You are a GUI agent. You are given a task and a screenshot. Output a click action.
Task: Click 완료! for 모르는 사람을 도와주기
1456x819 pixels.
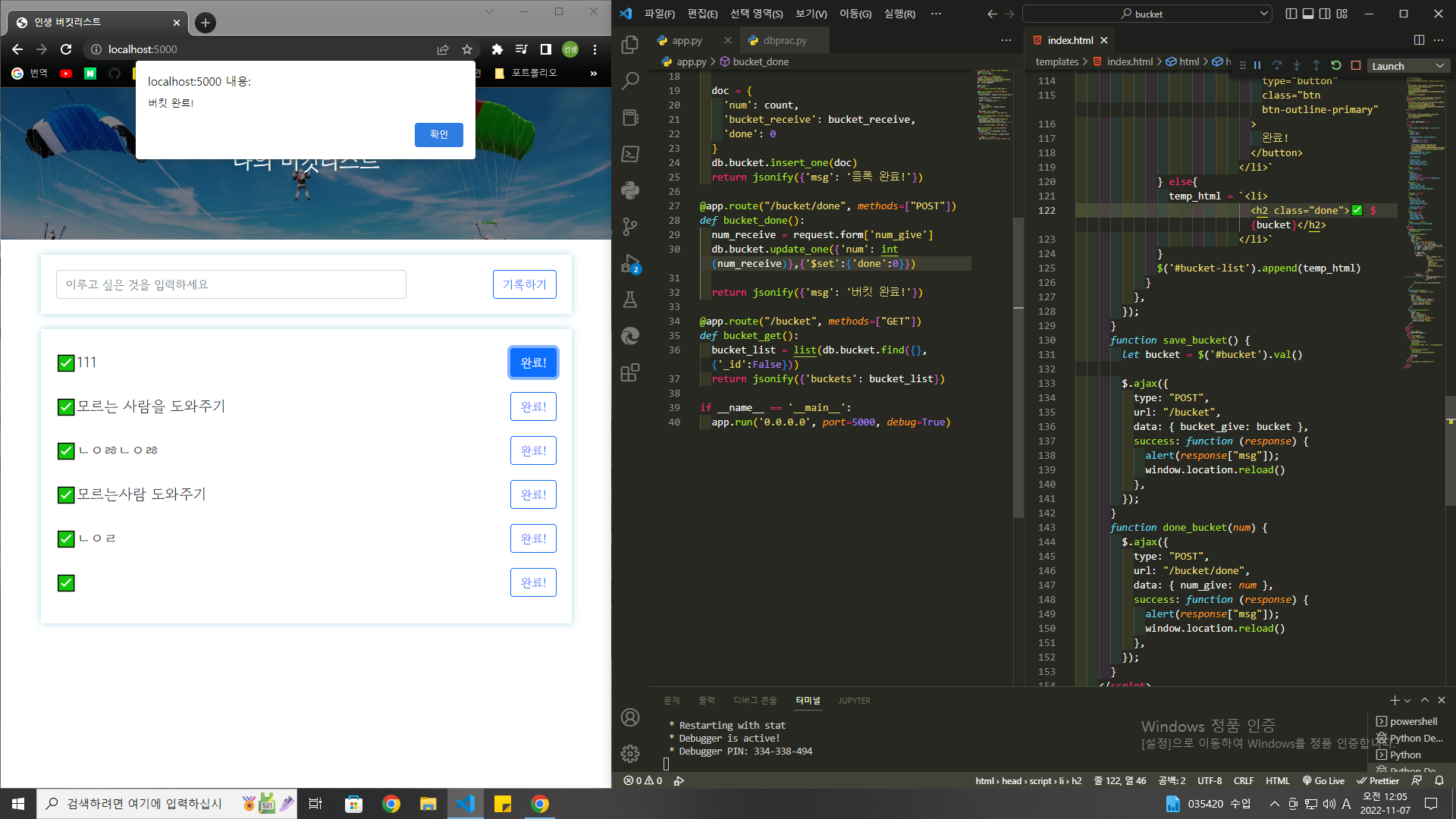(x=533, y=406)
